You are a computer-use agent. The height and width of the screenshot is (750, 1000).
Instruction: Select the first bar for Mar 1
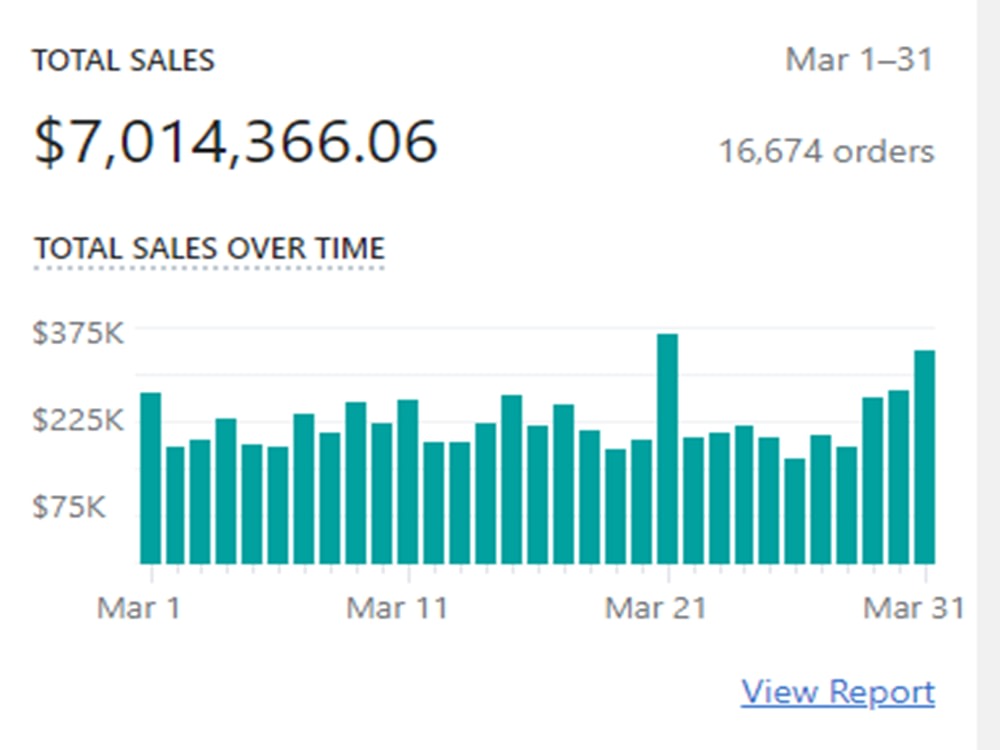(x=151, y=478)
